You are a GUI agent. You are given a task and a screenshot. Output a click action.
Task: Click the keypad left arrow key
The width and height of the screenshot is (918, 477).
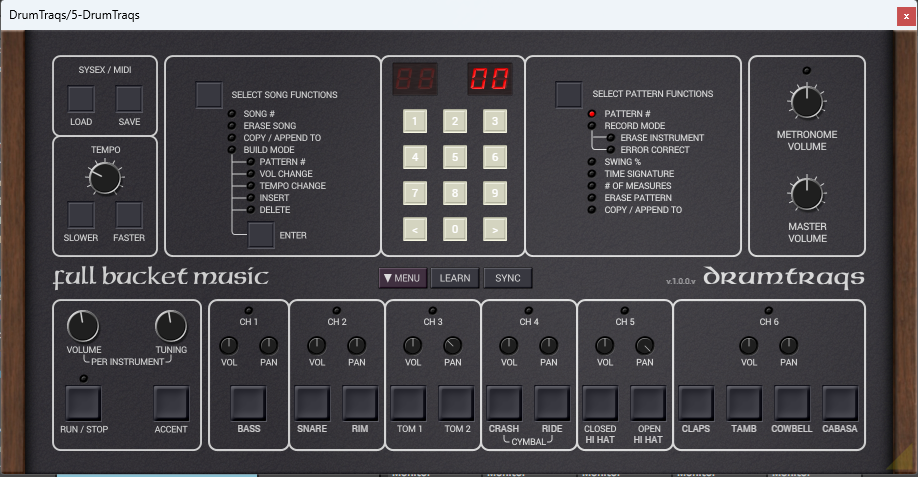[415, 229]
